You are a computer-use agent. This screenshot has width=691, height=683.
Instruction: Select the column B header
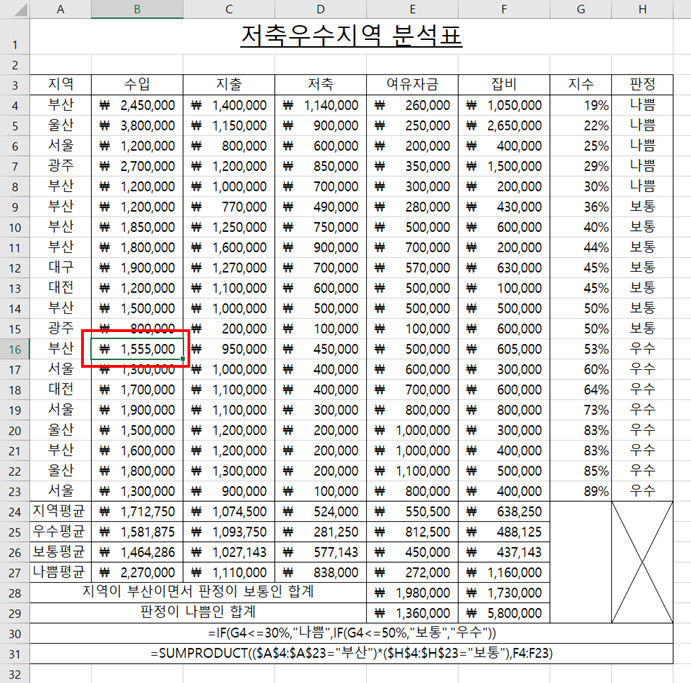click(x=137, y=9)
